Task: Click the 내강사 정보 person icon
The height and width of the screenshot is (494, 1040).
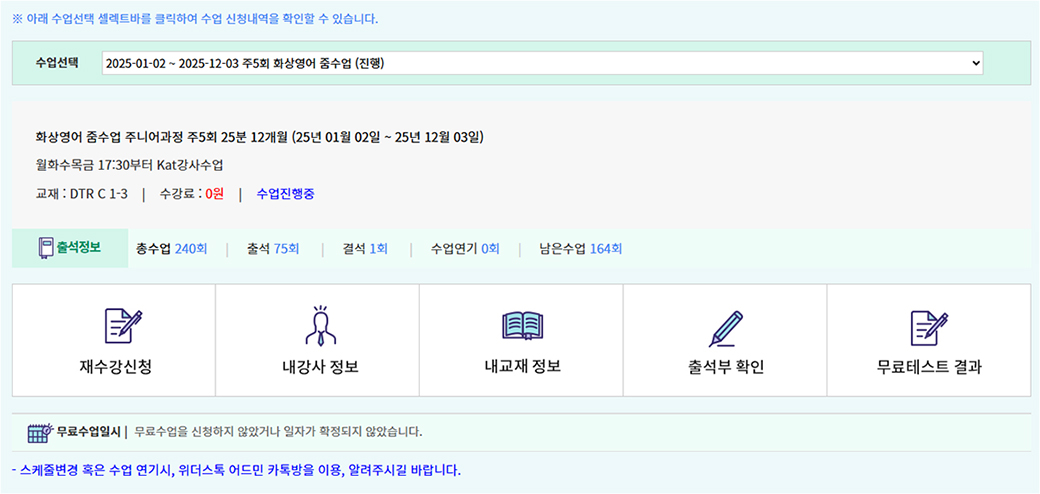Action: (320, 325)
